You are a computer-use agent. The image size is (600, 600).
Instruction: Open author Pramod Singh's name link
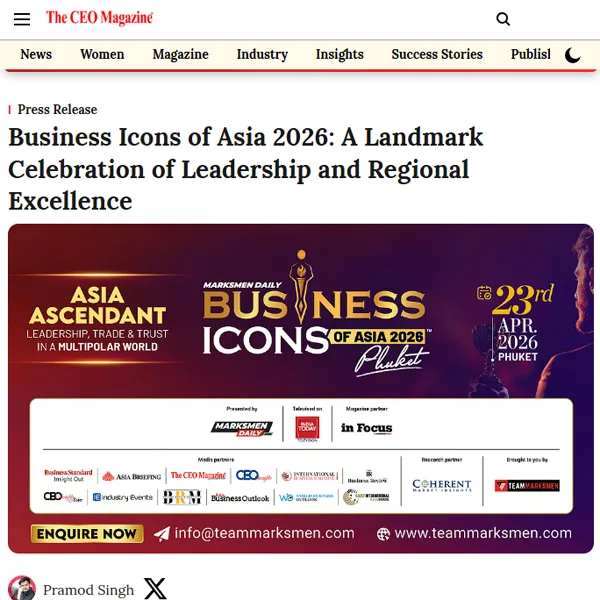click(88, 590)
